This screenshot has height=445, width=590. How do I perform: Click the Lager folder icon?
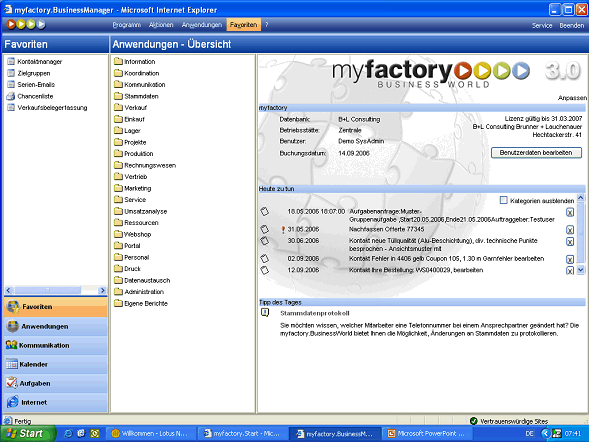119,131
